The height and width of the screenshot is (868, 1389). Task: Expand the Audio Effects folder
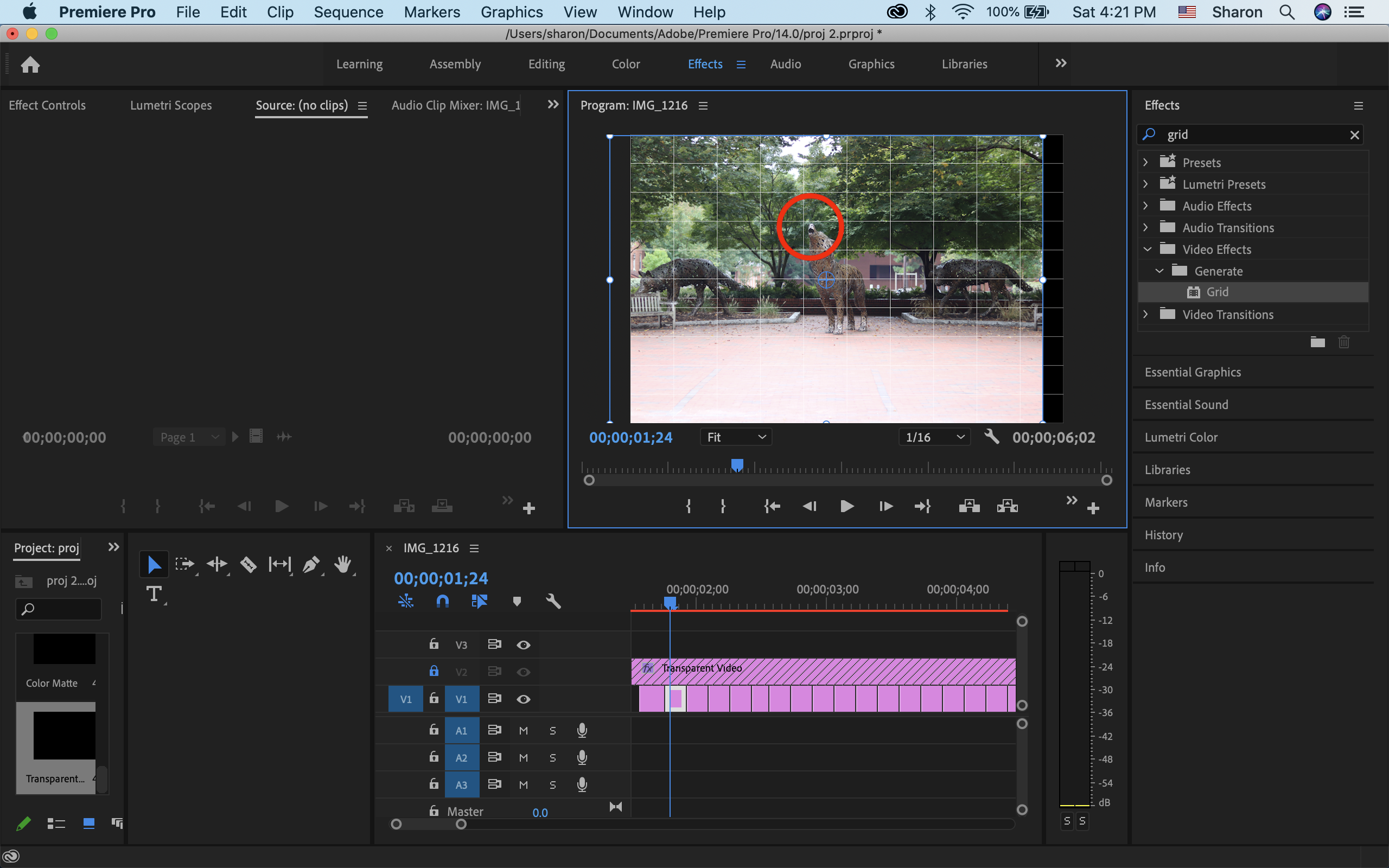[x=1145, y=206]
